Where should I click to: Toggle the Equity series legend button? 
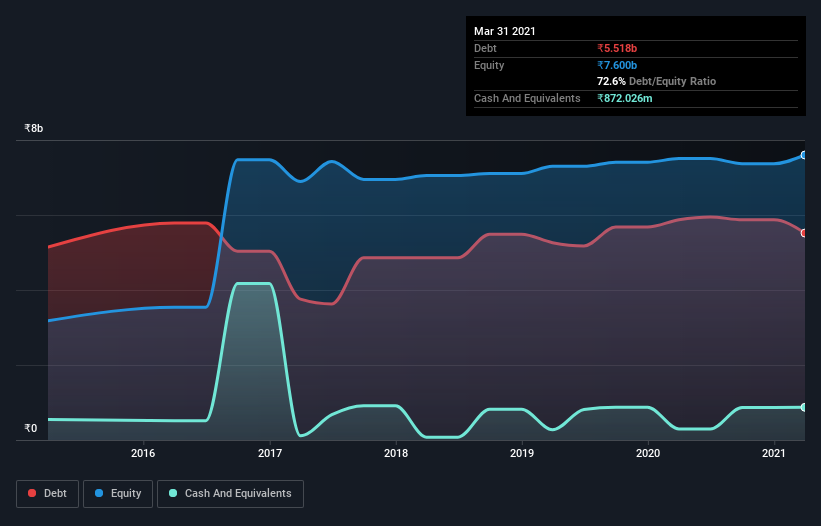(118, 494)
